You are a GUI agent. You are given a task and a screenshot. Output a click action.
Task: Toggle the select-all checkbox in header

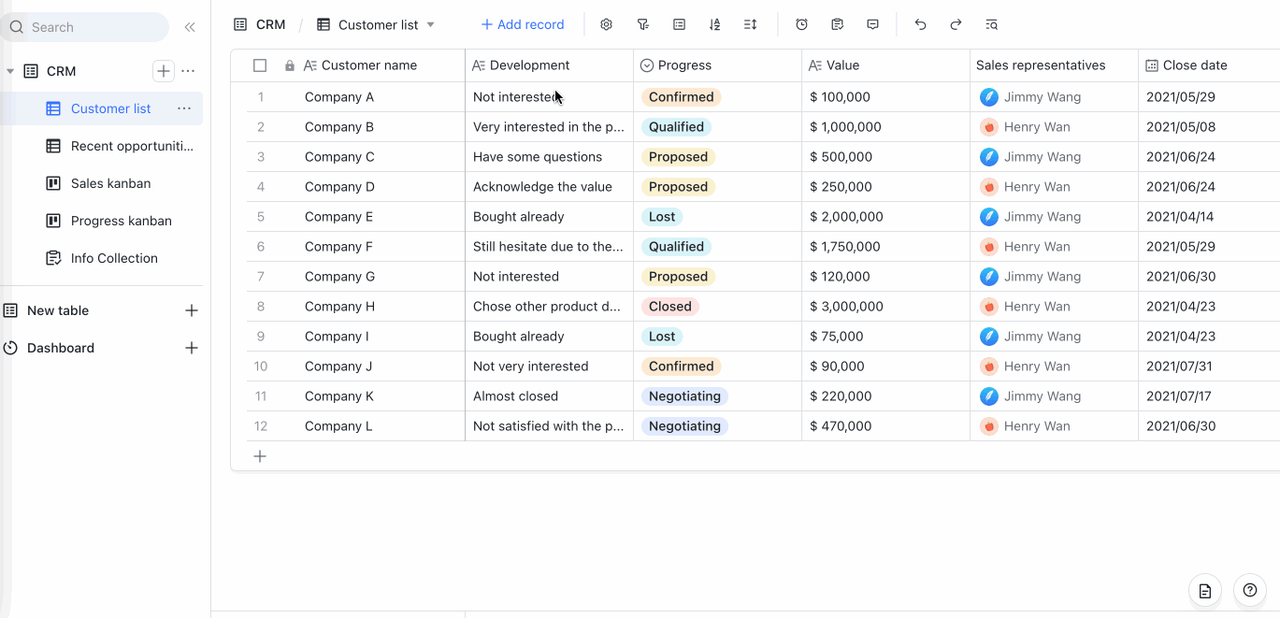pyautogui.click(x=260, y=66)
